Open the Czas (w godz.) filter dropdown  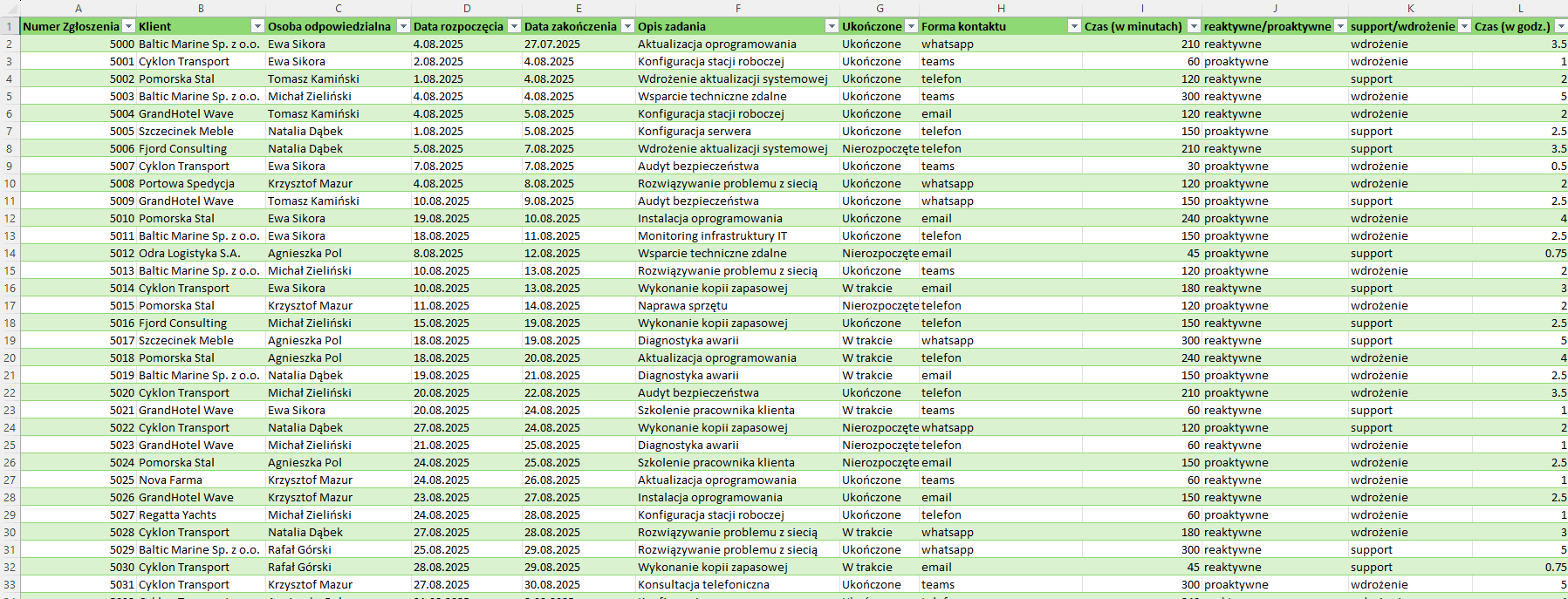tap(1560, 26)
